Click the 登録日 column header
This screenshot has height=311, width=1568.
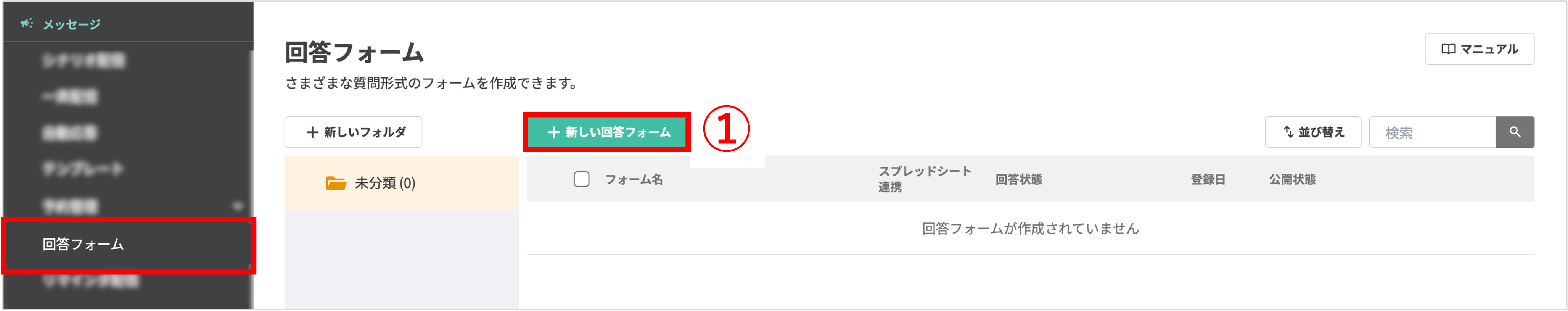(1208, 179)
